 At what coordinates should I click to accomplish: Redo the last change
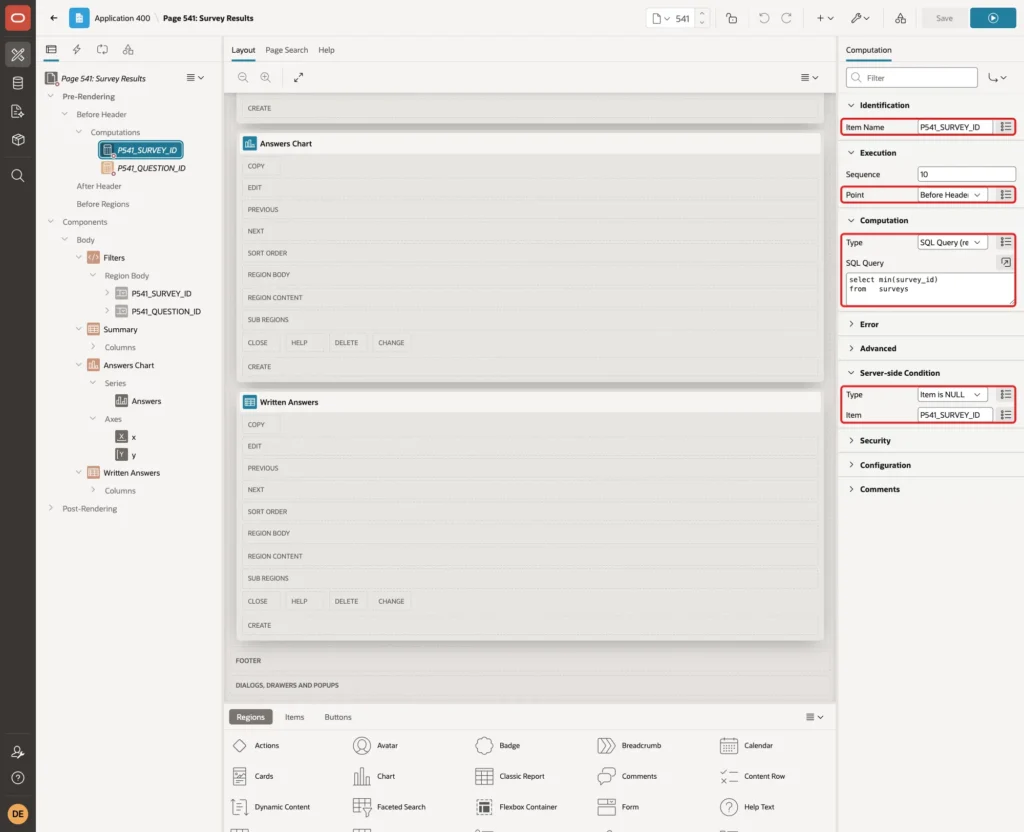pyautogui.click(x=786, y=18)
